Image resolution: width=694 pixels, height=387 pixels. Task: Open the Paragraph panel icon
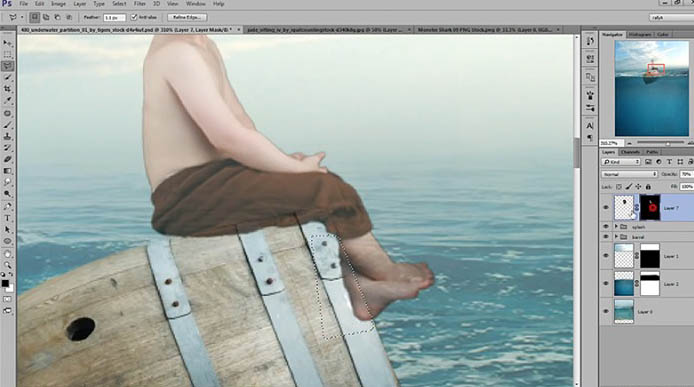[x=590, y=138]
